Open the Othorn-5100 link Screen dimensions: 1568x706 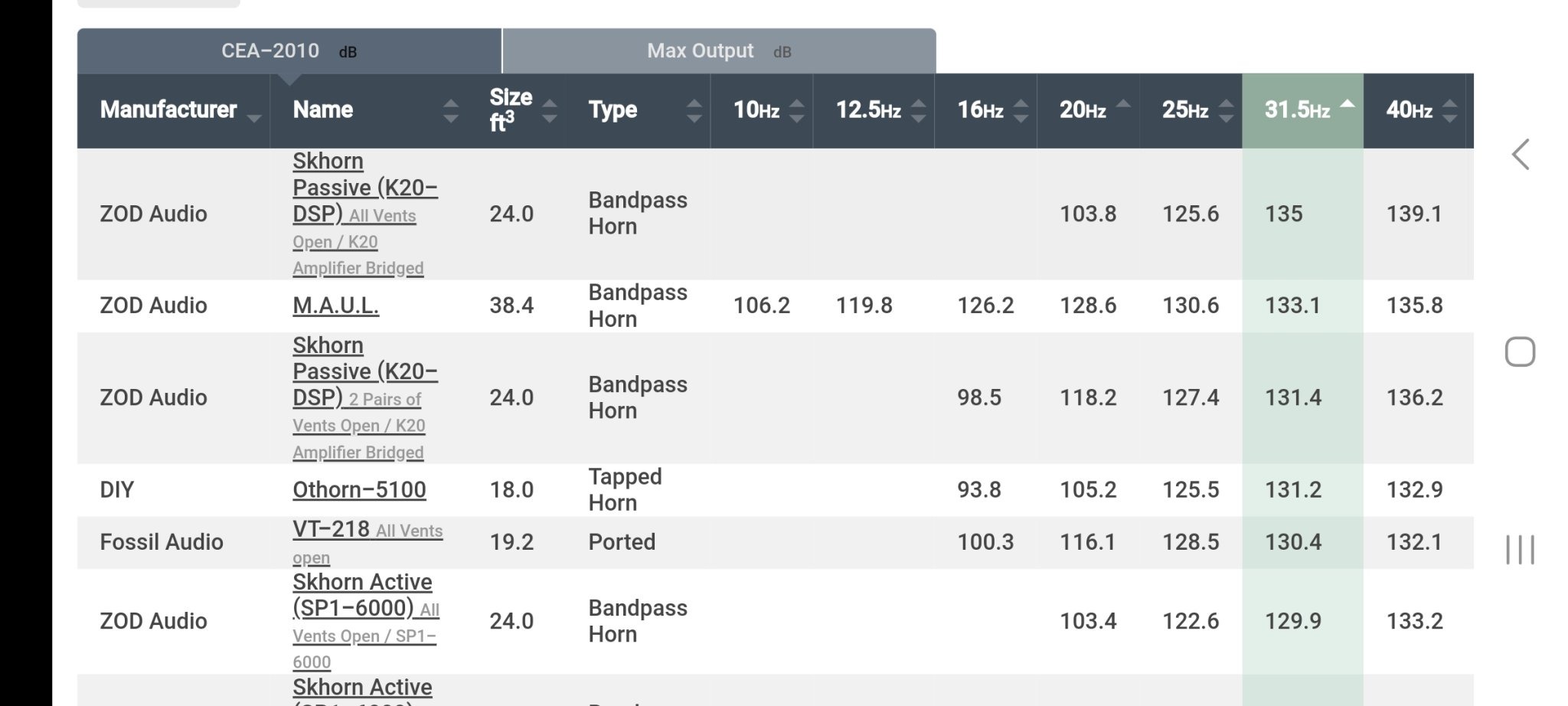coord(359,489)
